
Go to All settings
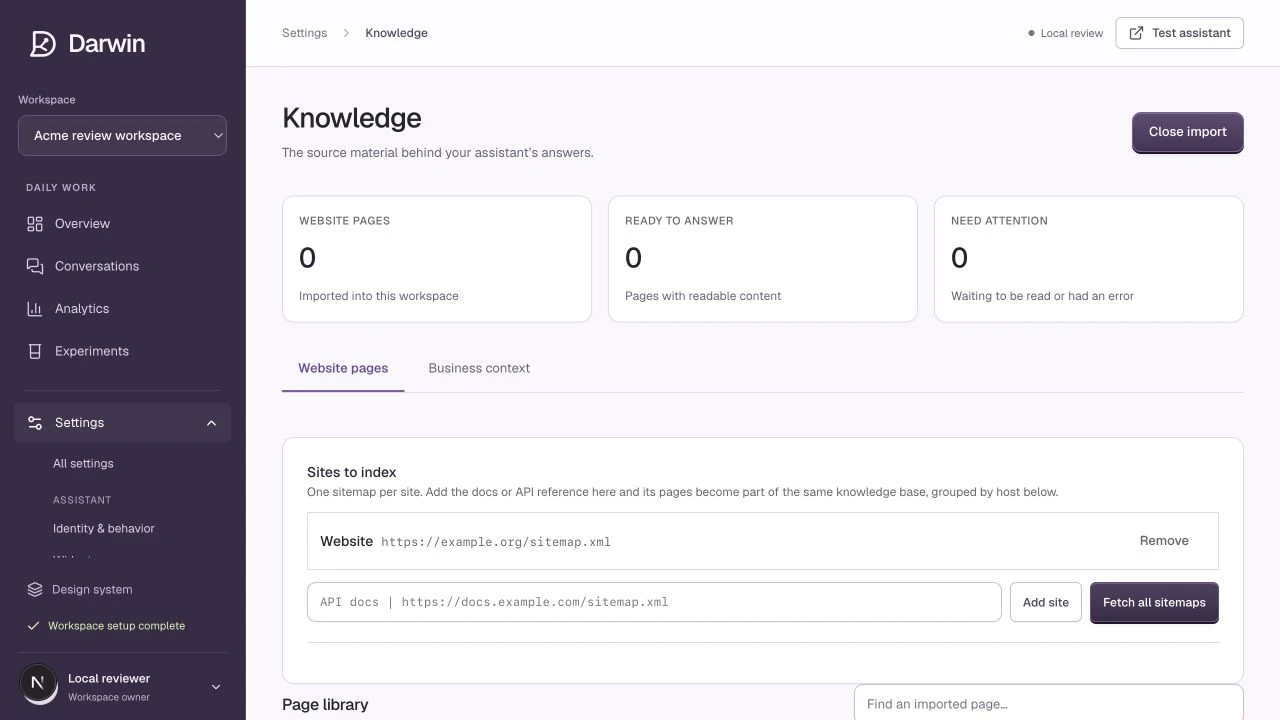pyautogui.click(x=83, y=463)
